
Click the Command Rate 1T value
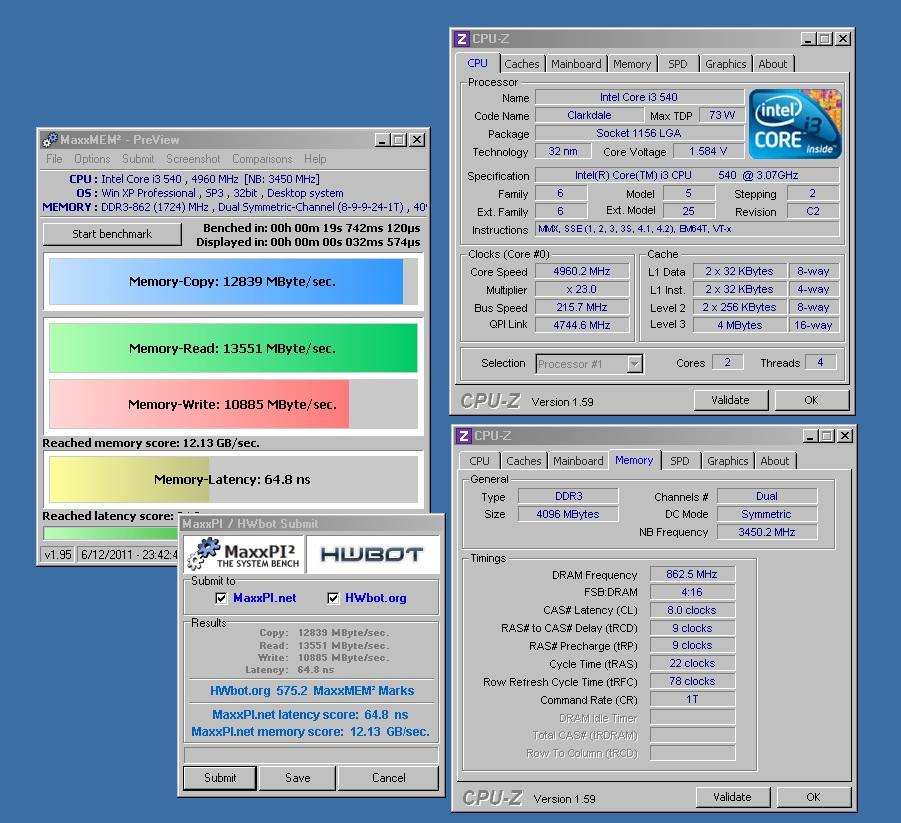692,699
